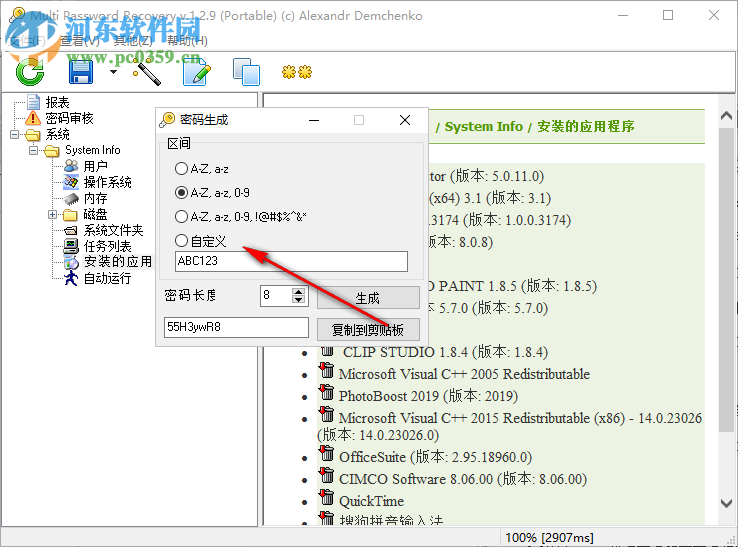The height and width of the screenshot is (547, 738).
Task: Click uninstall icon beside CLIP STUDIO 1.8.4
Action: point(328,351)
